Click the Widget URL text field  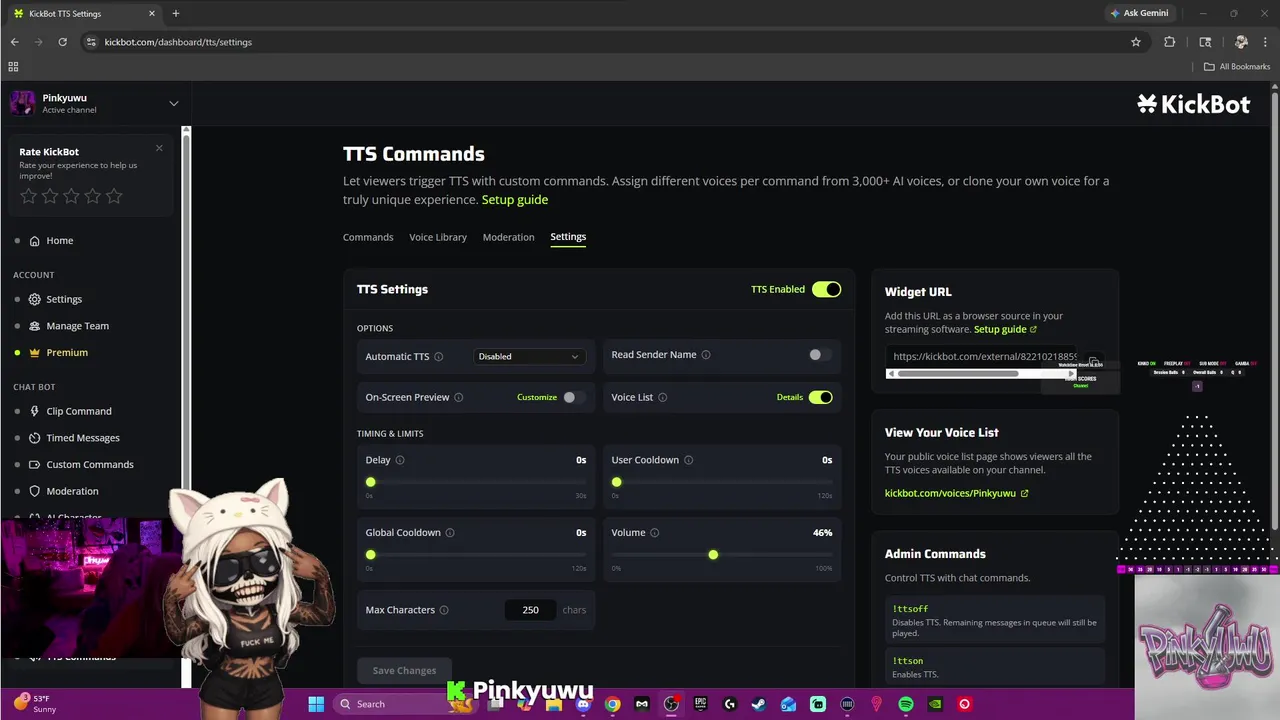coord(983,357)
